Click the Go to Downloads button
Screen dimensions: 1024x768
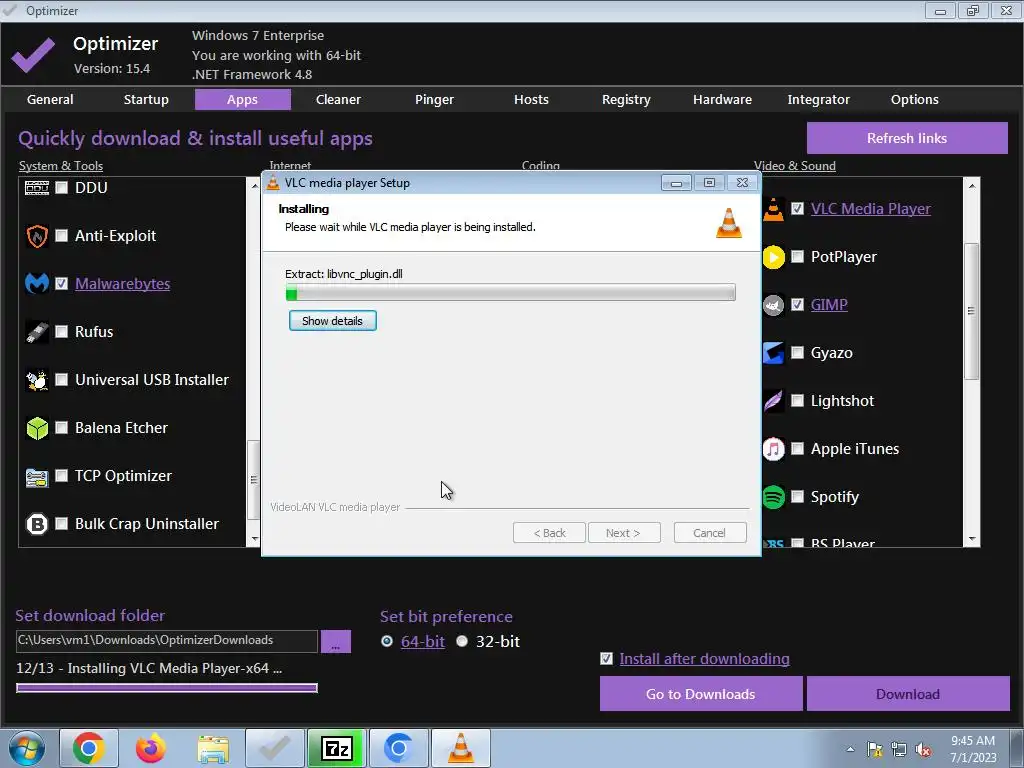701,694
